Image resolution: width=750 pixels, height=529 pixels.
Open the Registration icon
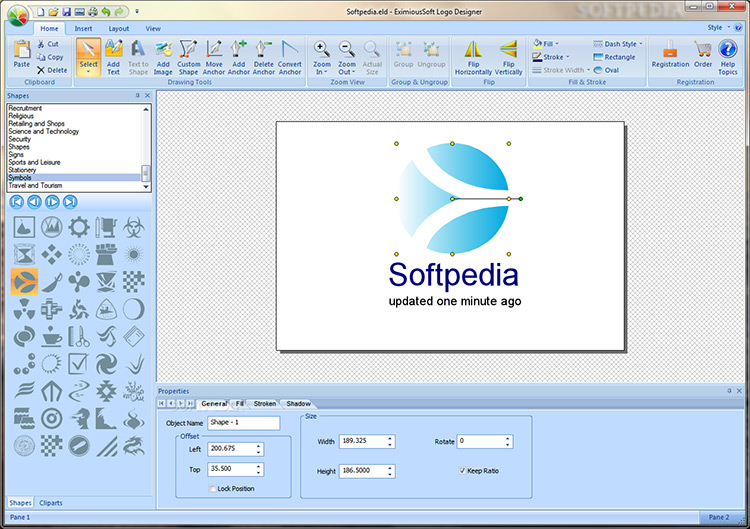(670, 54)
